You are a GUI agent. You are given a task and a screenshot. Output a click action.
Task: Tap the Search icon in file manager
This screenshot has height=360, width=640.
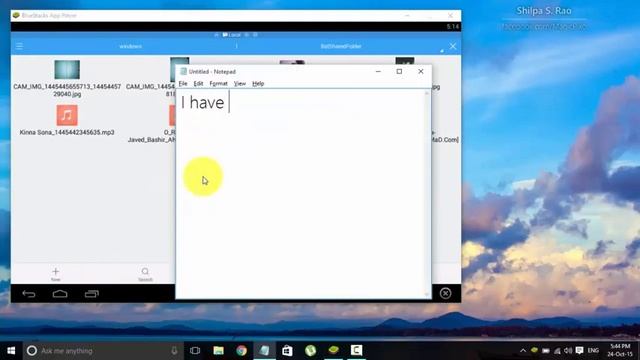point(145,273)
